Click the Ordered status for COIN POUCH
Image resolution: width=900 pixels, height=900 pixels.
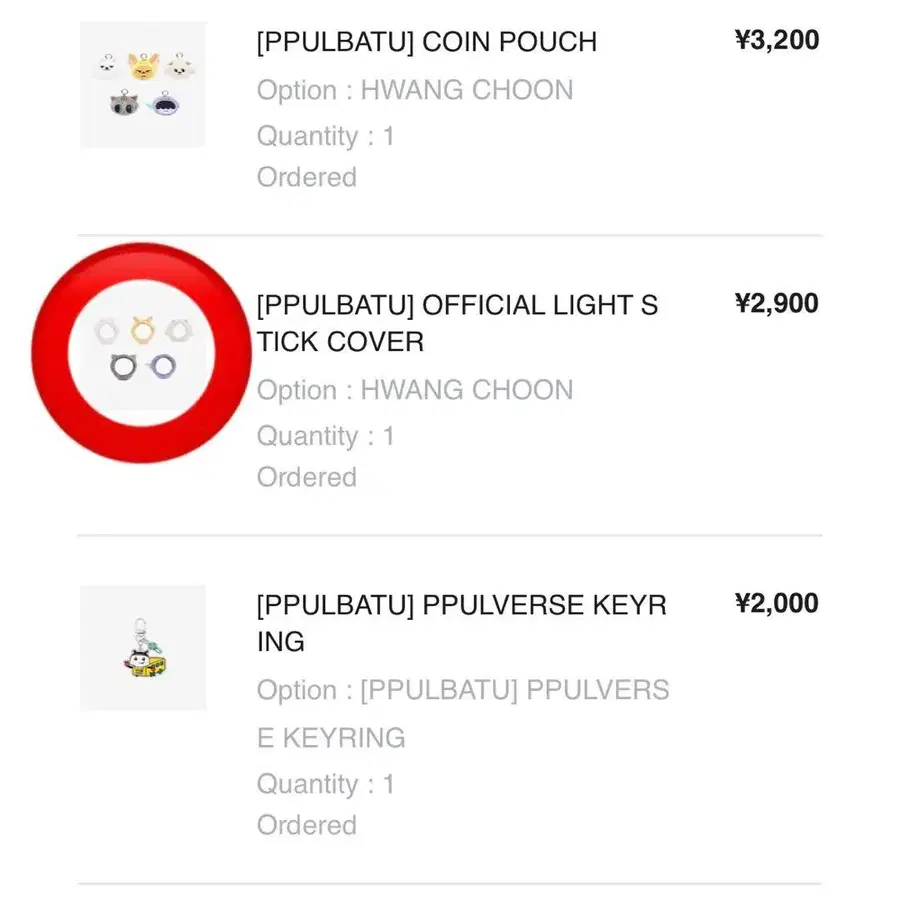[x=306, y=177]
